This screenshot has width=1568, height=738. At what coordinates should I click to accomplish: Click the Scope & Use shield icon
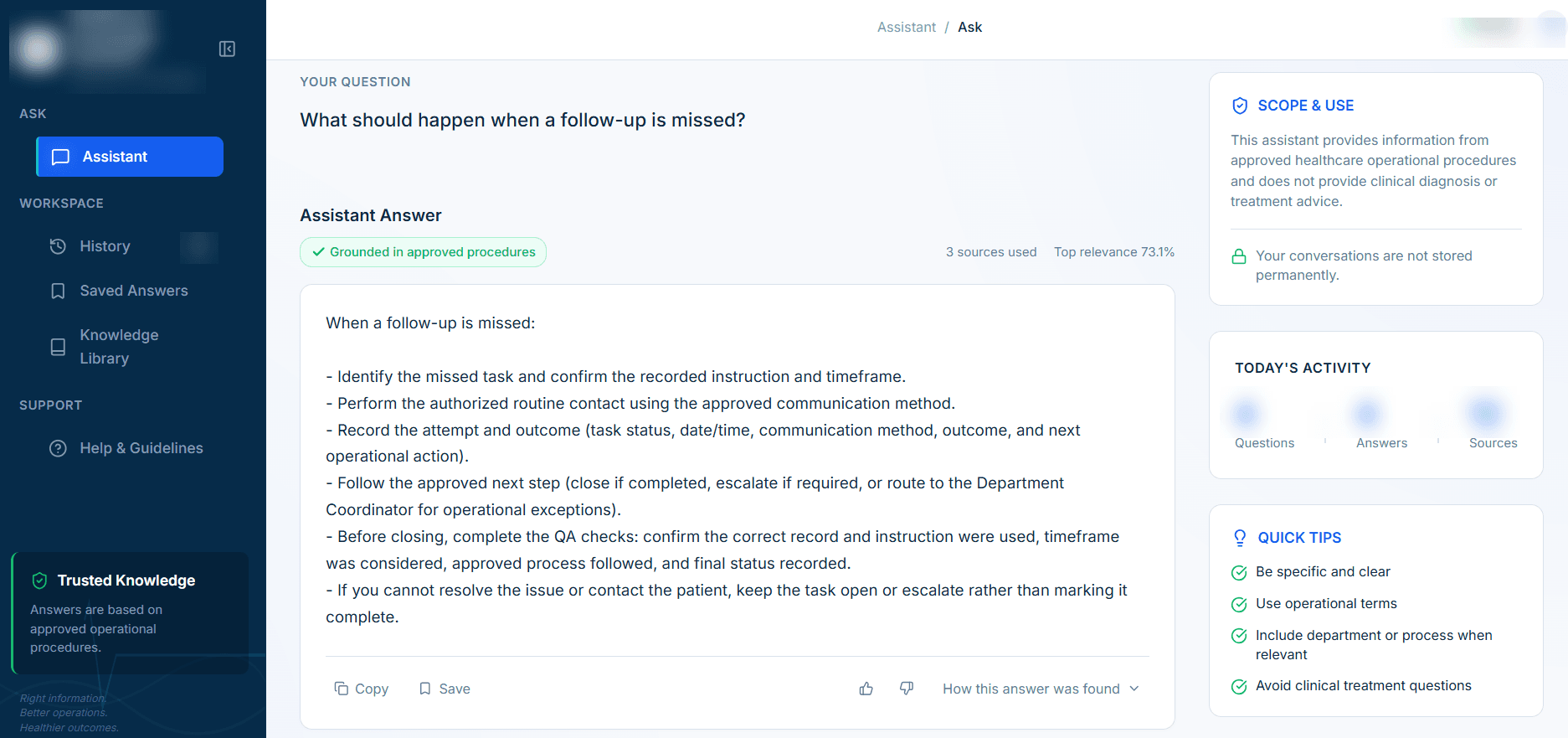[x=1240, y=106]
